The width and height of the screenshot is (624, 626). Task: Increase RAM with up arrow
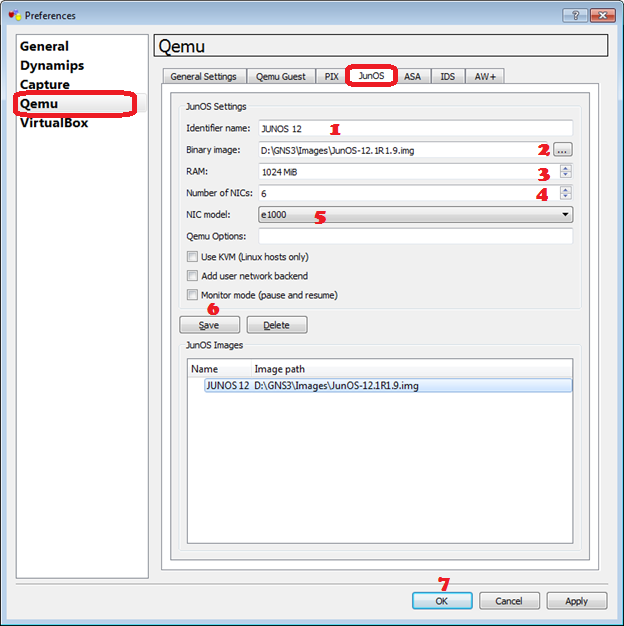point(565,168)
